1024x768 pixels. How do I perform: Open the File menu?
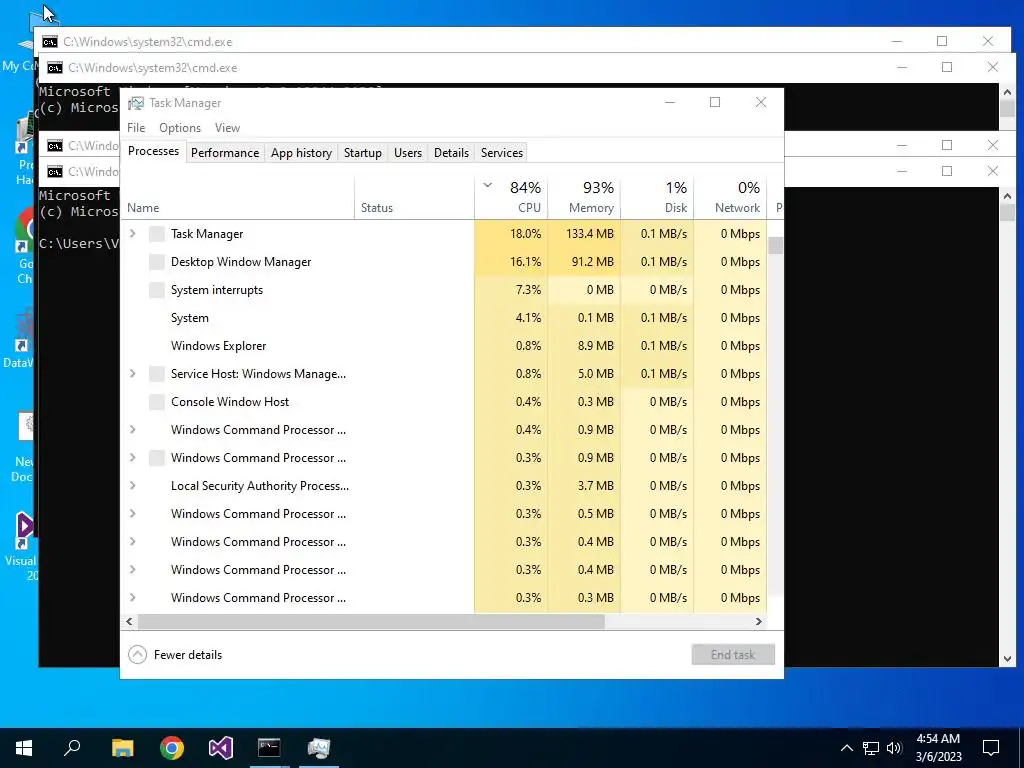136,128
